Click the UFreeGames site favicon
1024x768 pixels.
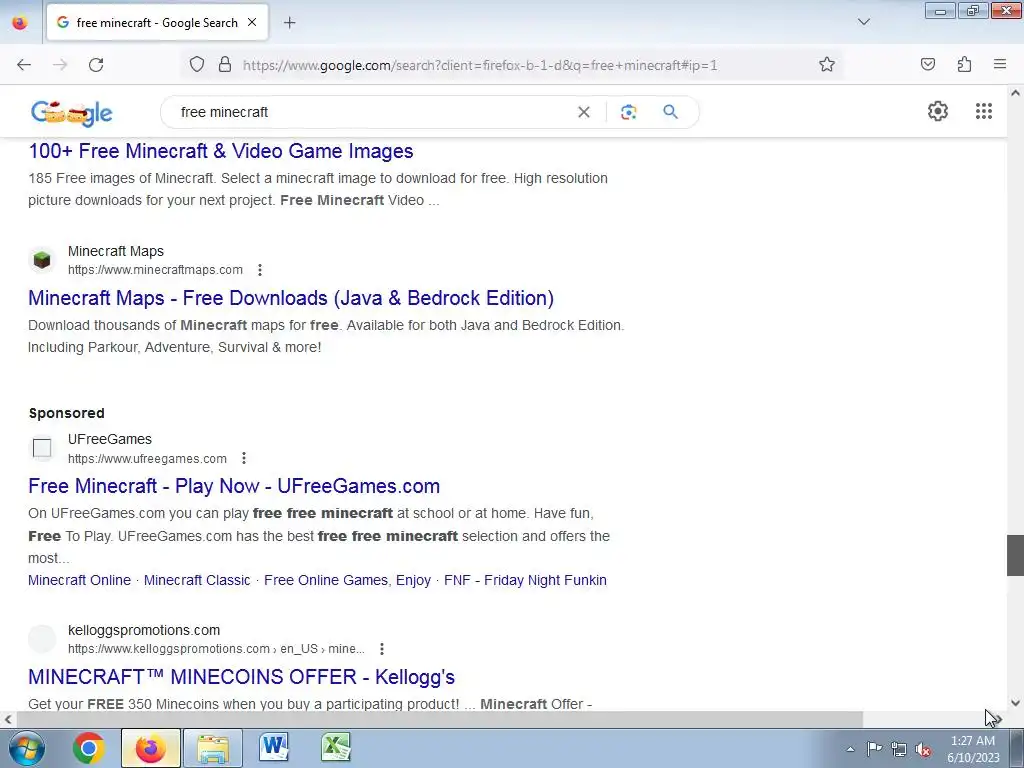coord(42,448)
